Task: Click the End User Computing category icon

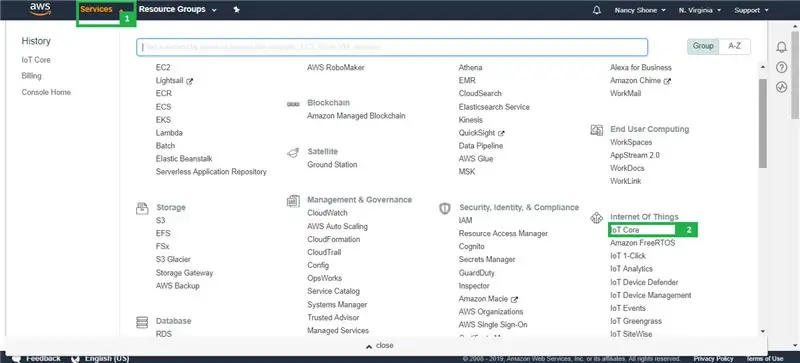Action: click(x=596, y=130)
